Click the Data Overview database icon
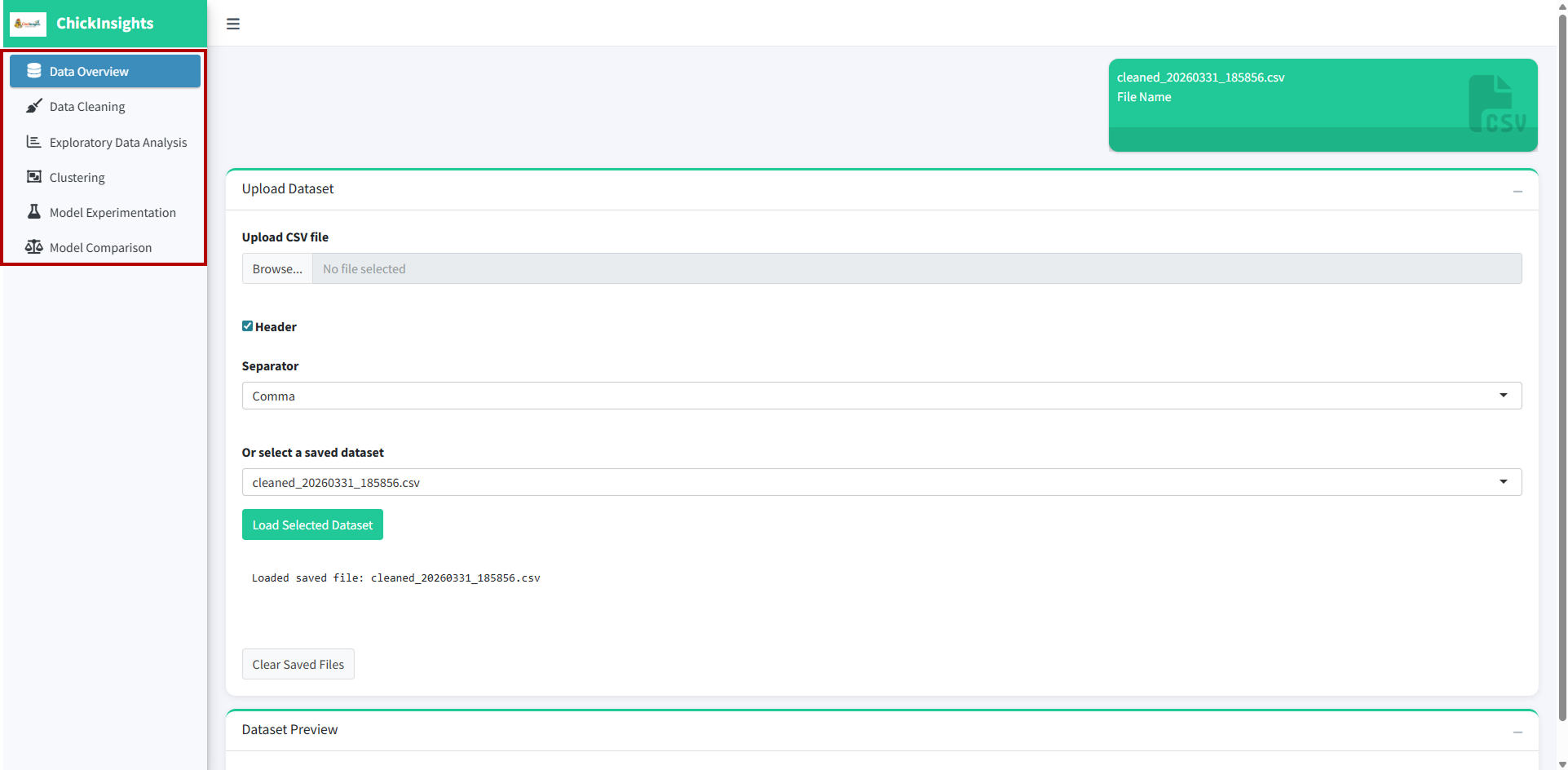Image resolution: width=1568 pixels, height=770 pixels. tap(34, 71)
